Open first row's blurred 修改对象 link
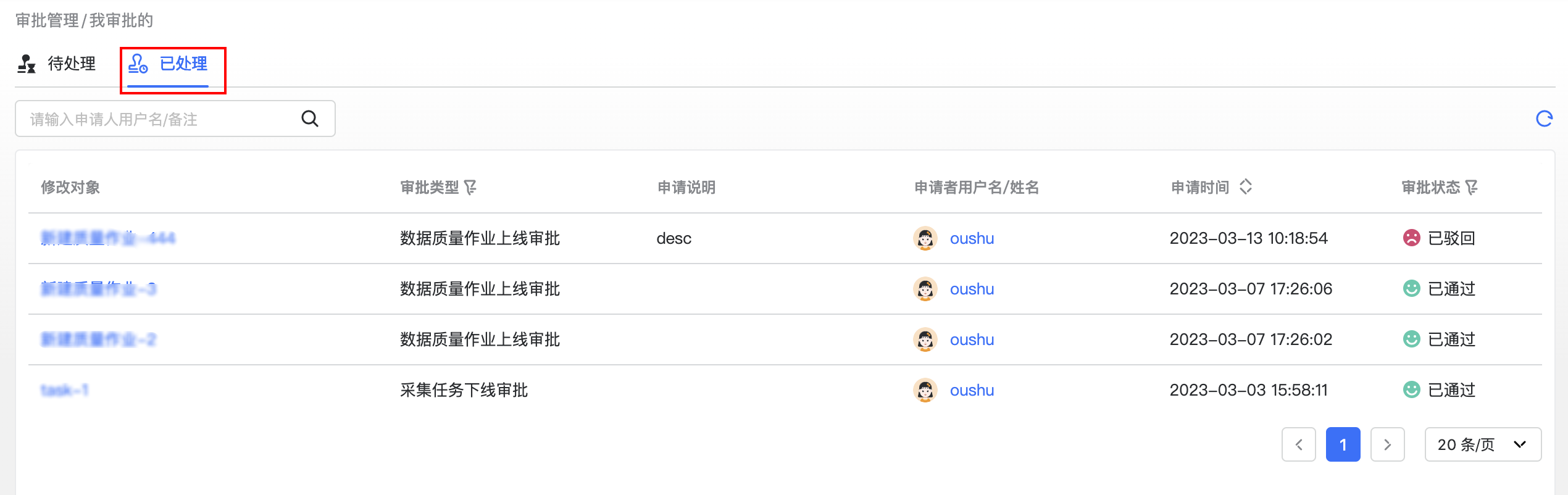 tap(108, 238)
